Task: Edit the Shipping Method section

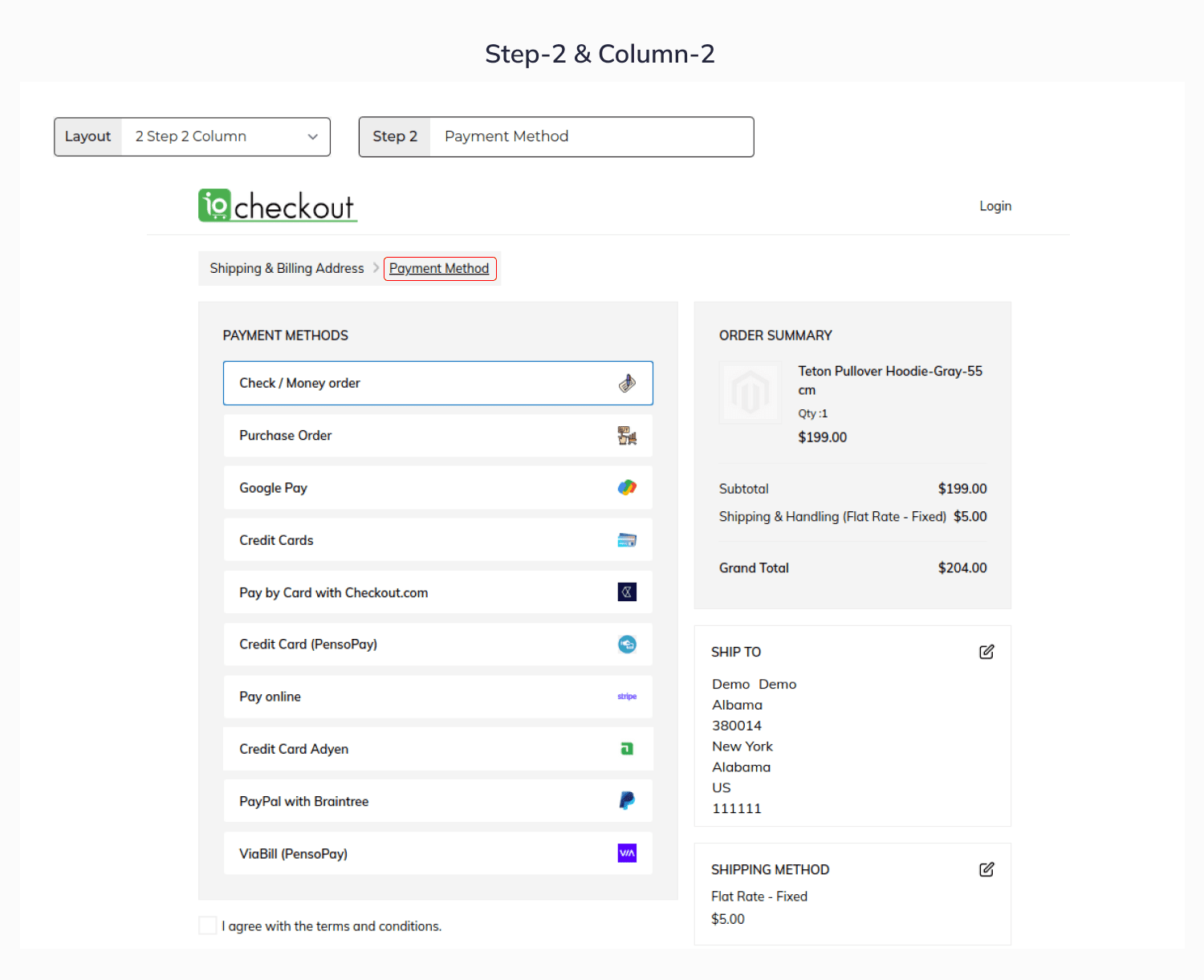Action: point(986,869)
